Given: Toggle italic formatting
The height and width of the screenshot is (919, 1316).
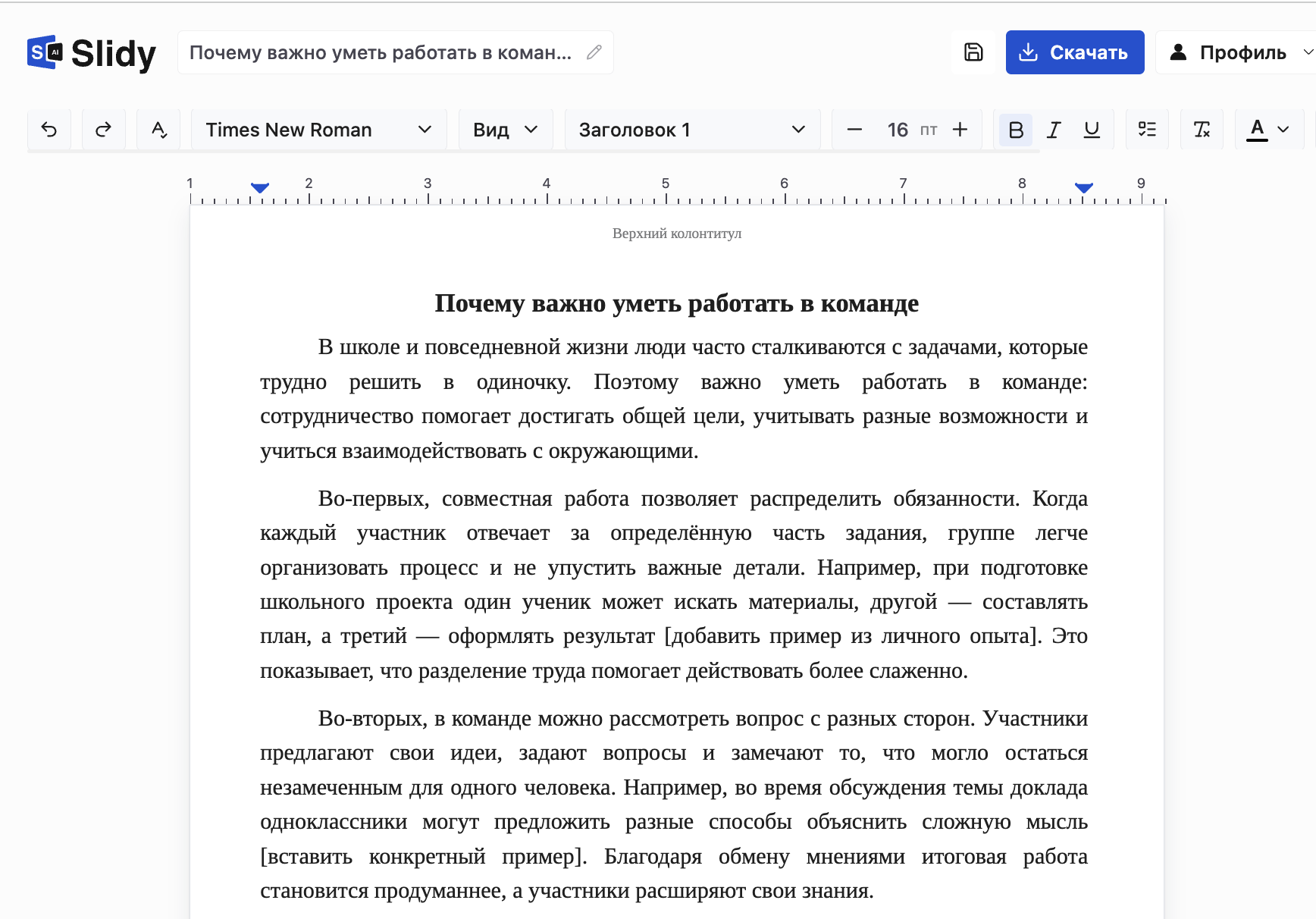Looking at the screenshot, I should click(1054, 130).
